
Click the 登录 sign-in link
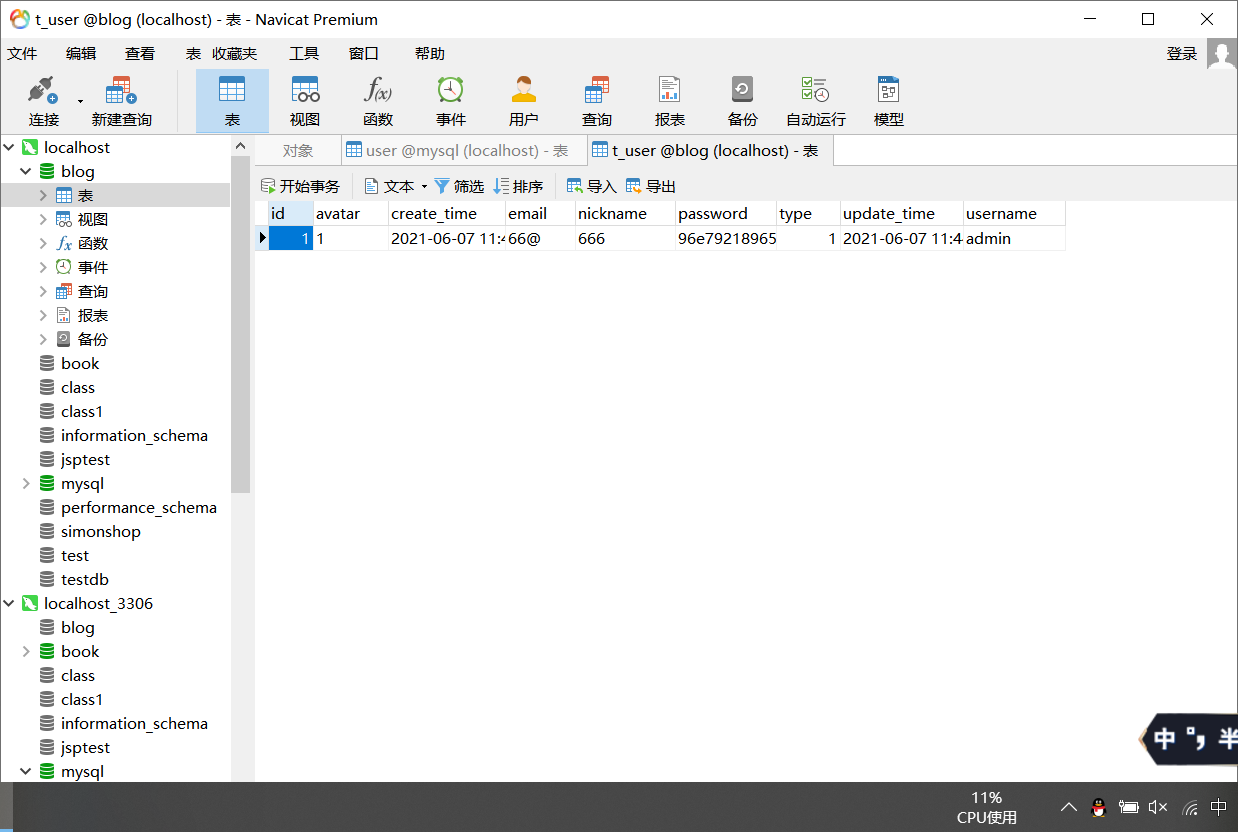pyautogui.click(x=1182, y=54)
